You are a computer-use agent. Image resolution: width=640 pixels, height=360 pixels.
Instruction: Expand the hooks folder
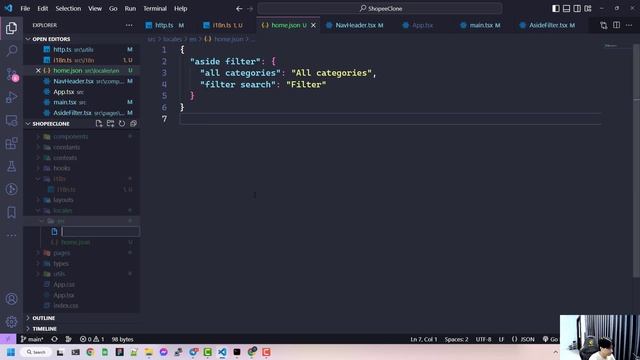tap(82, 168)
